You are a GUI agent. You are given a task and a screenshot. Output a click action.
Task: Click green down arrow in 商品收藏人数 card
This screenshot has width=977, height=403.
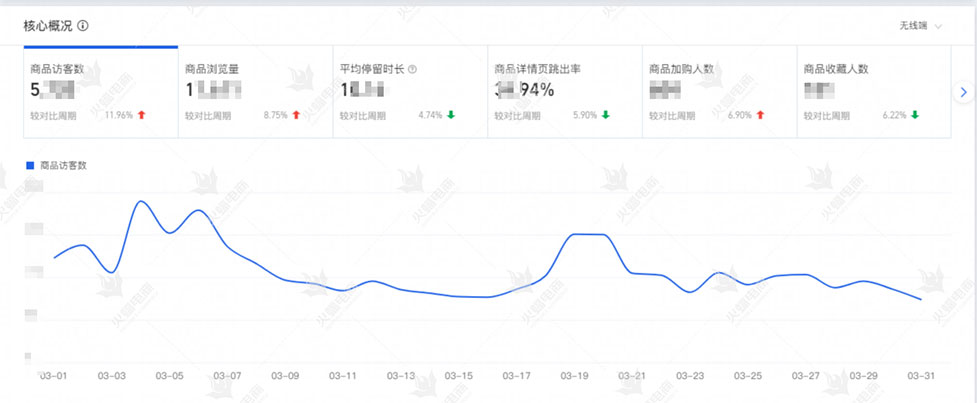(x=914, y=115)
